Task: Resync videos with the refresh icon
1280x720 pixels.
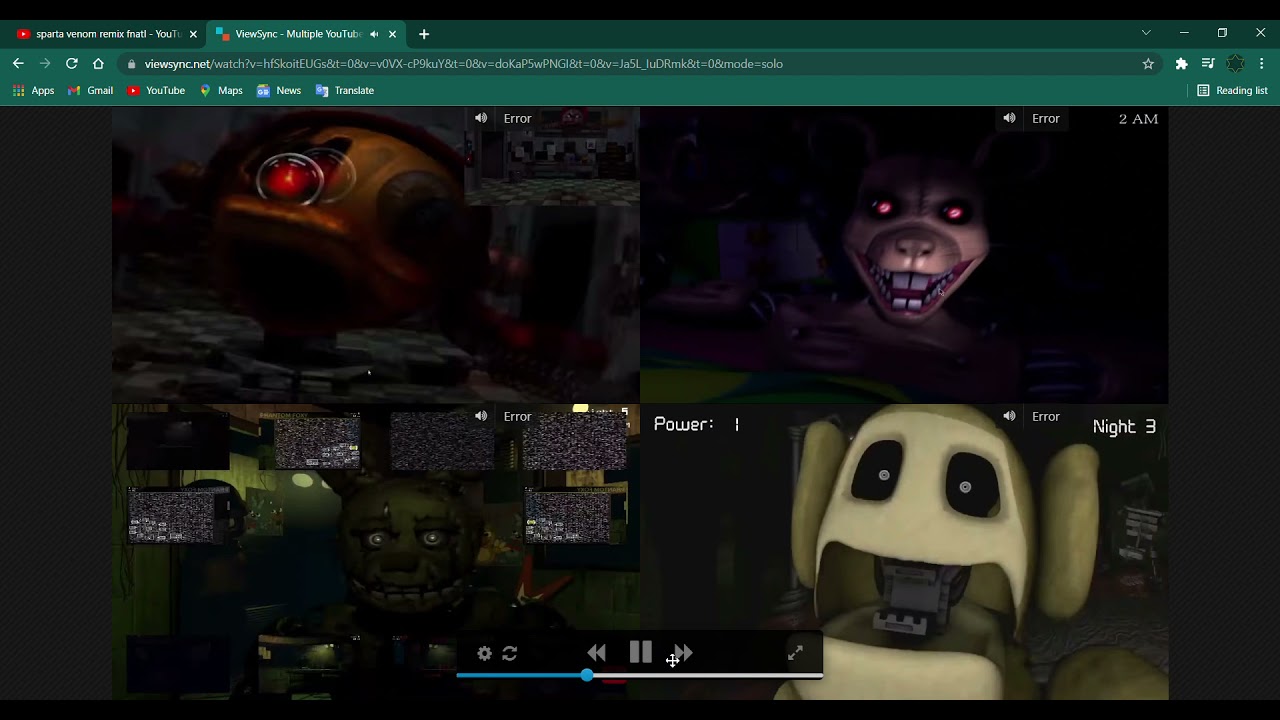Action: (x=510, y=653)
